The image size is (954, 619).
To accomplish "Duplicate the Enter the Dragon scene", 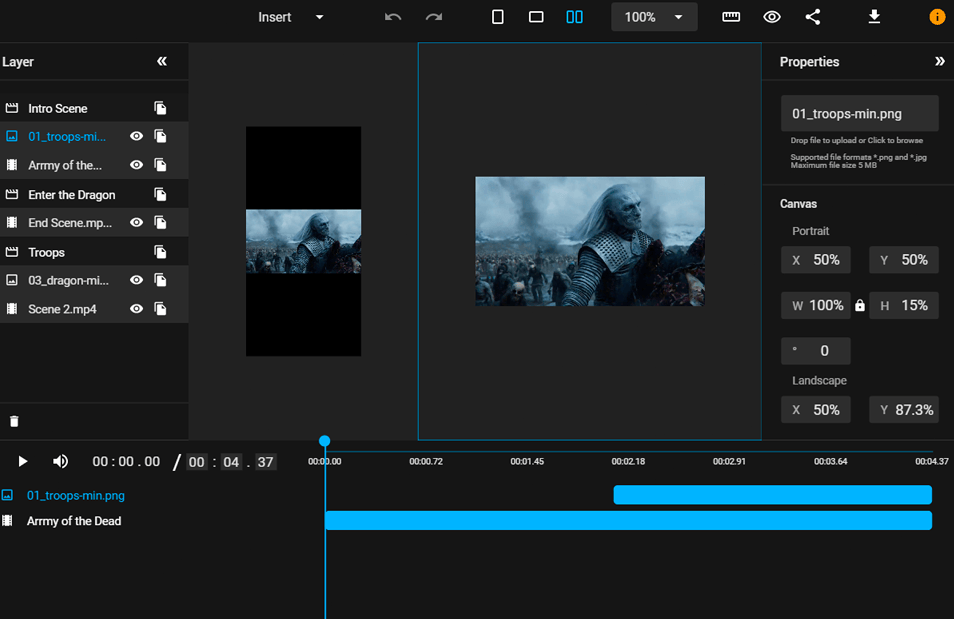I will click(160, 195).
